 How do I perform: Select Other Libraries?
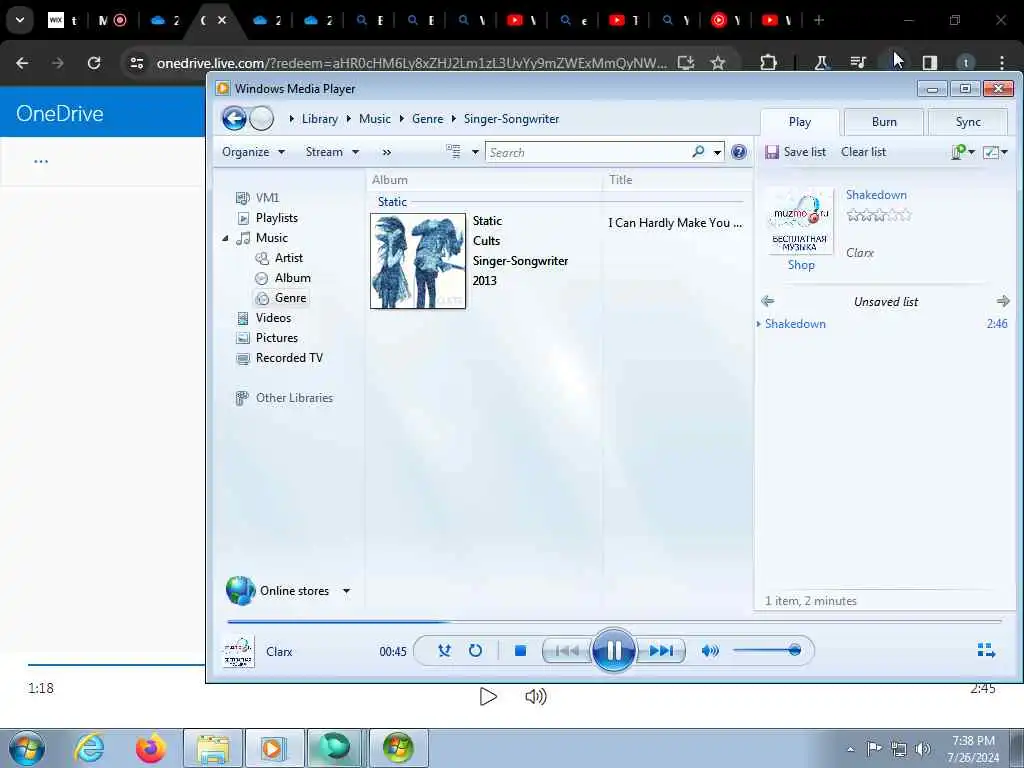[x=294, y=398]
